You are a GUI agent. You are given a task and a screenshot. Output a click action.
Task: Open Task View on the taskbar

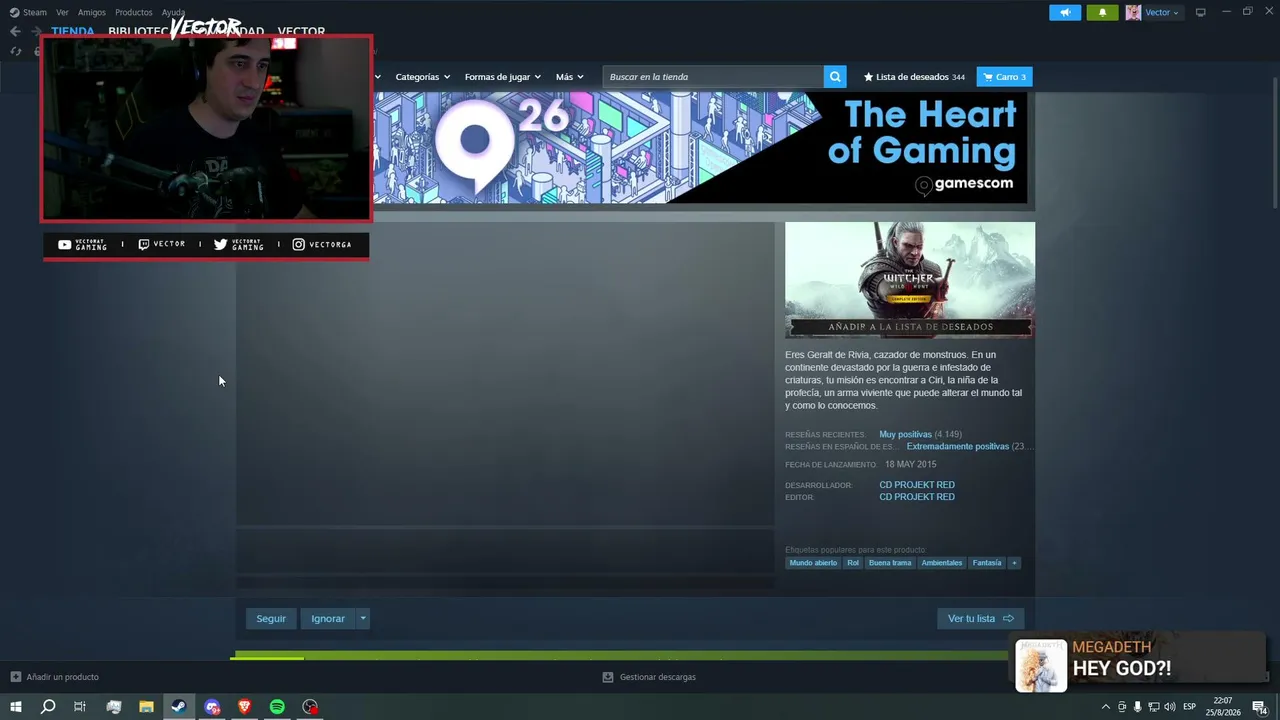pos(80,707)
